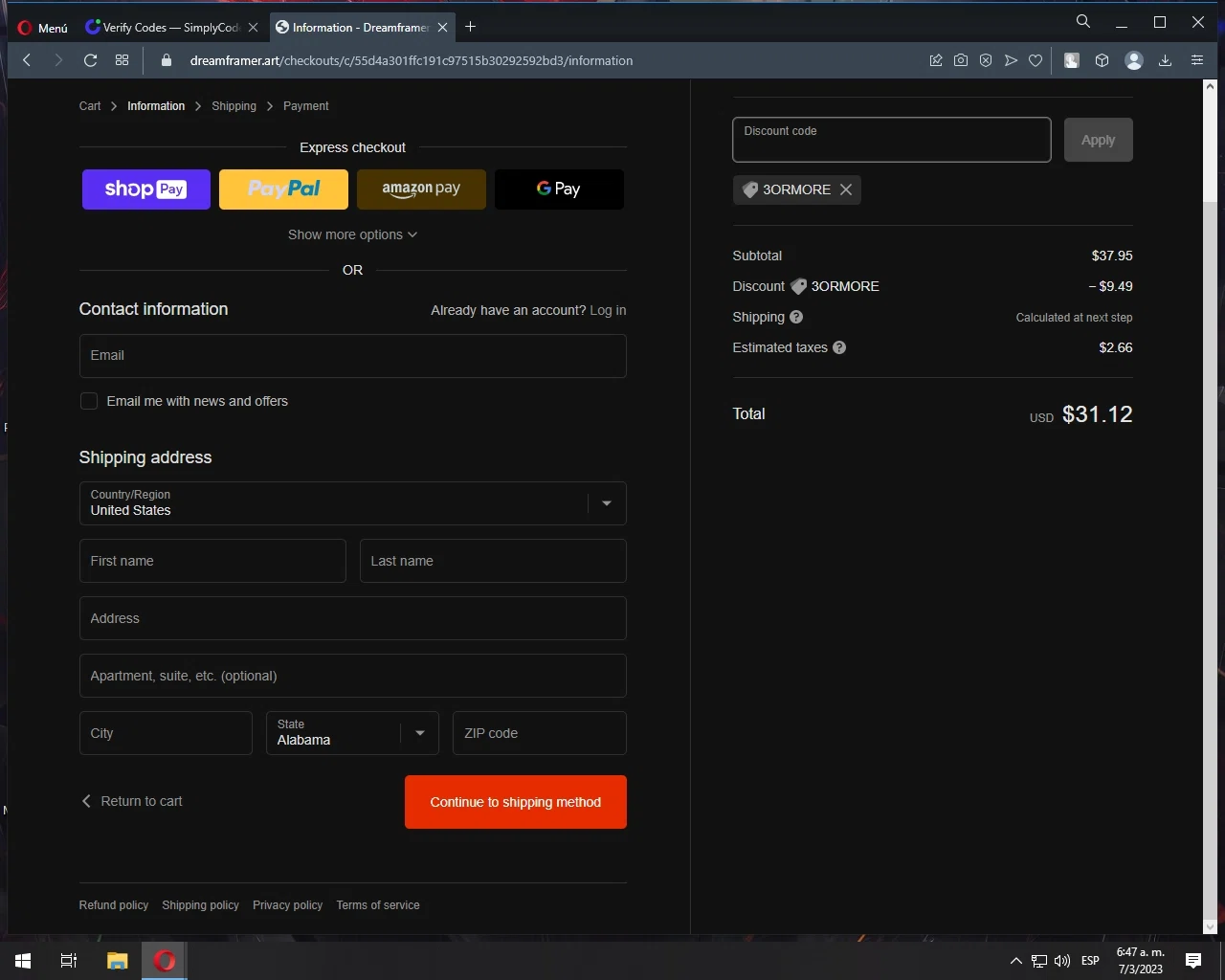Open the Privacy policy link
This screenshot has width=1225, height=980.
(287, 905)
